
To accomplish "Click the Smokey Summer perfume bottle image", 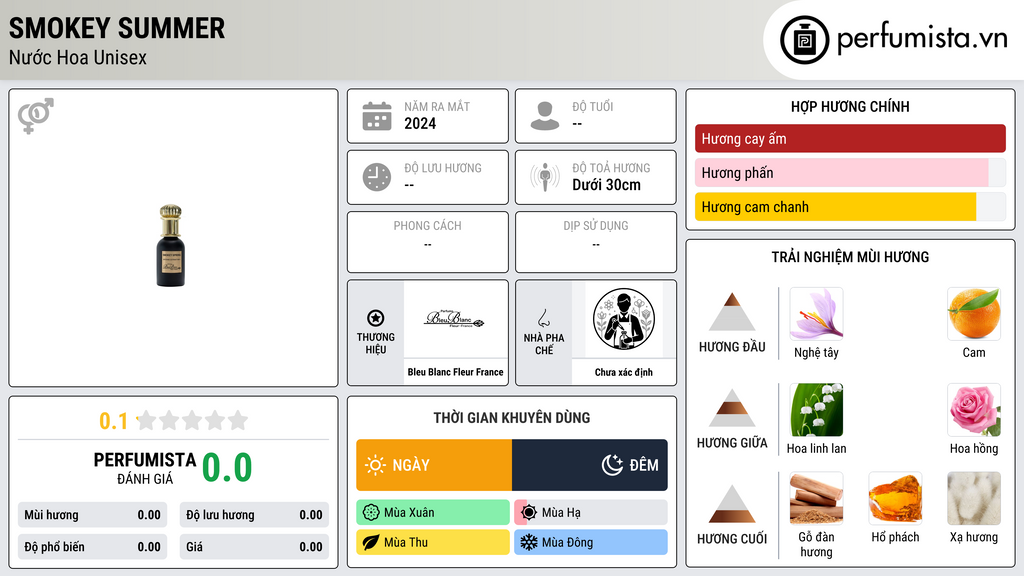I will click(x=170, y=246).
